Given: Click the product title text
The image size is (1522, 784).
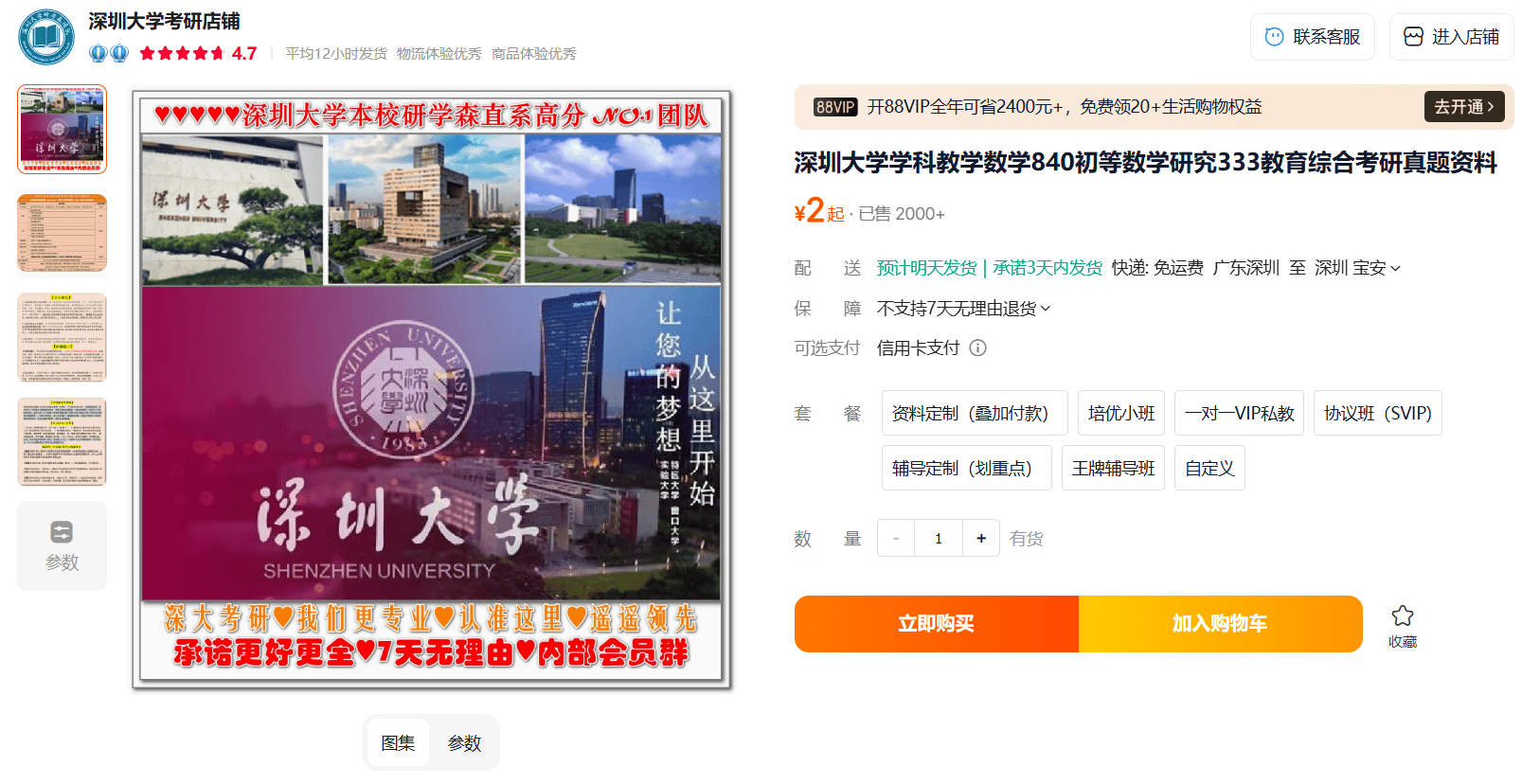Looking at the screenshot, I should tap(1145, 163).
